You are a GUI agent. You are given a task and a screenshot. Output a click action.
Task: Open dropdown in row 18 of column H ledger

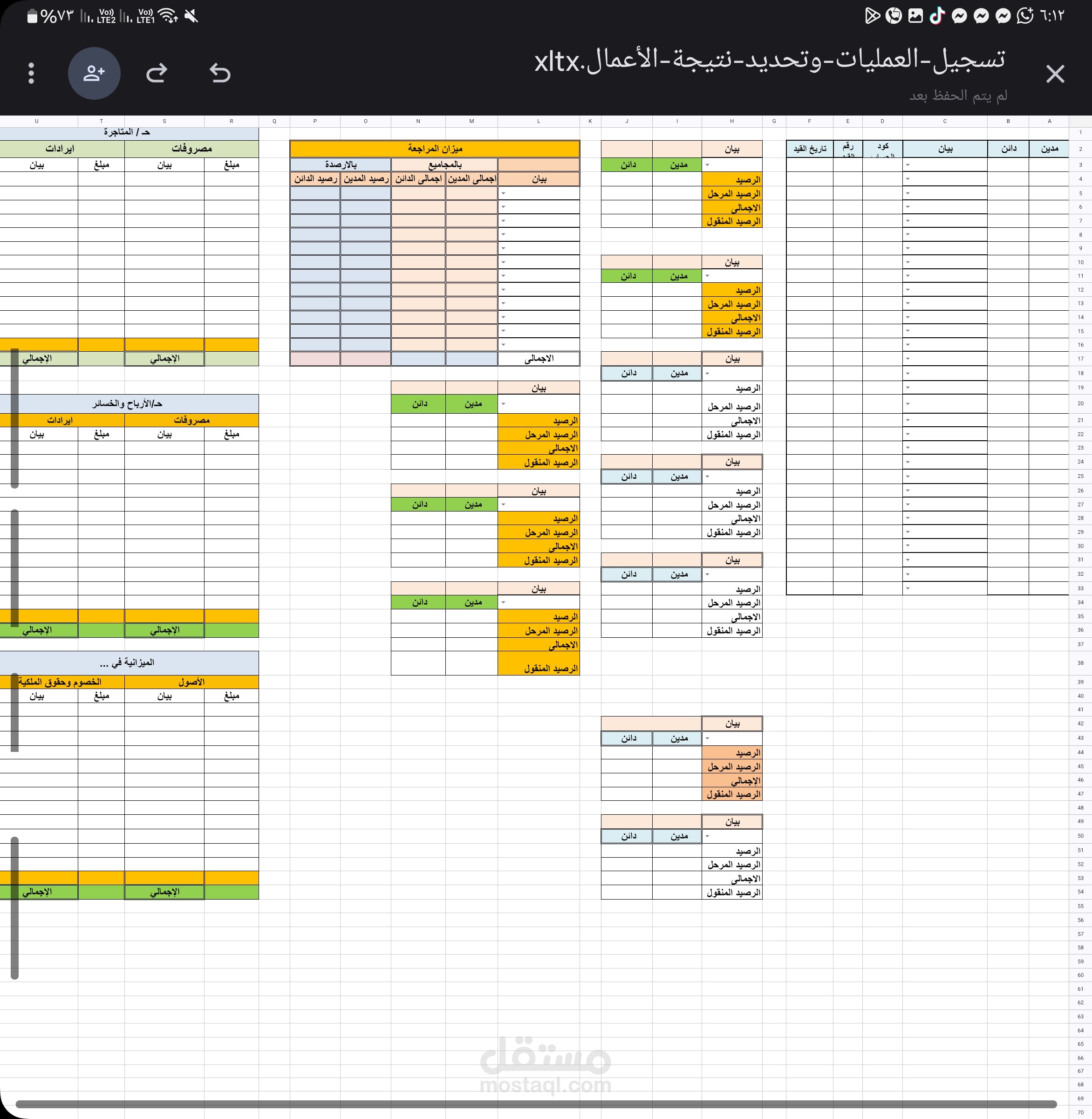coord(707,373)
